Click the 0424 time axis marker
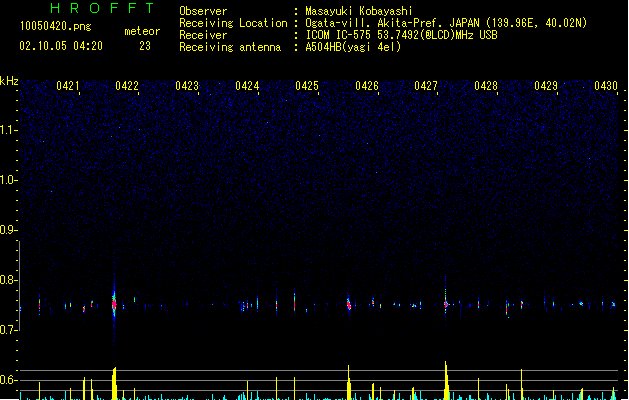This screenshot has height=400, width=629. [247, 86]
